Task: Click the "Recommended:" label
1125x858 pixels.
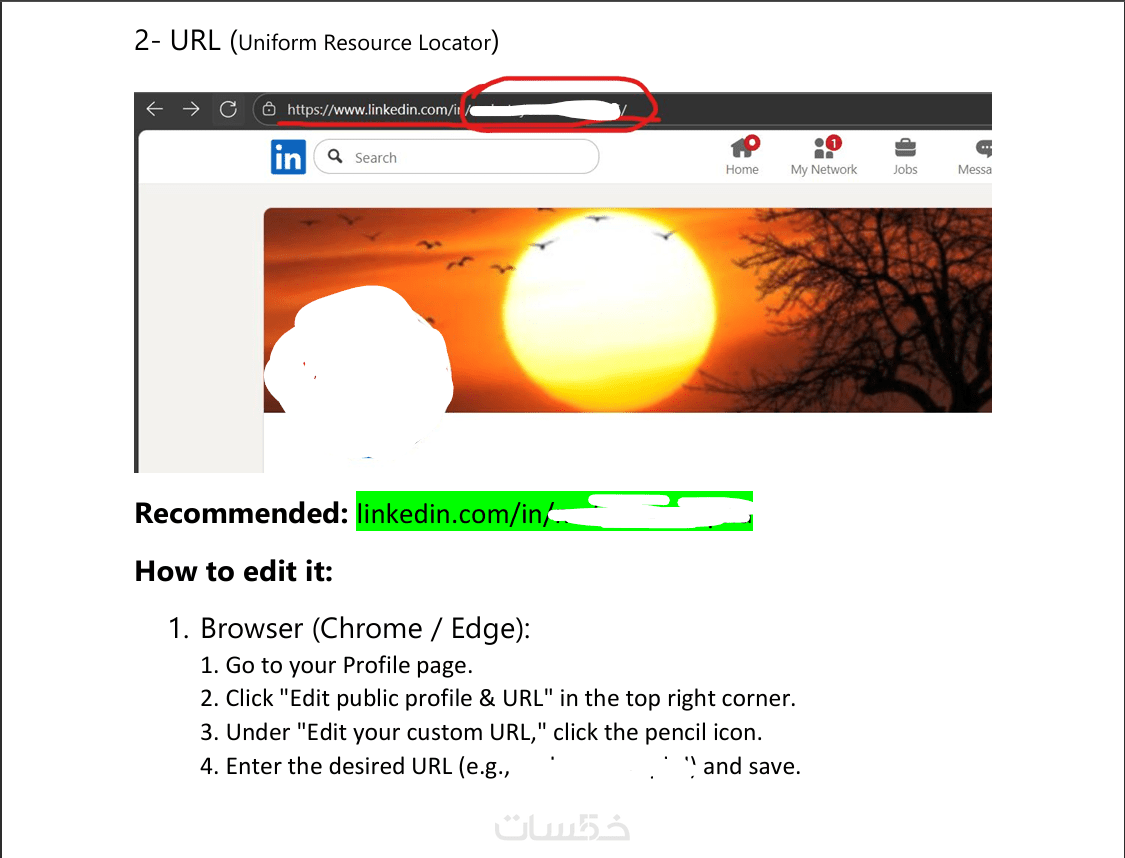Action: tap(242, 513)
